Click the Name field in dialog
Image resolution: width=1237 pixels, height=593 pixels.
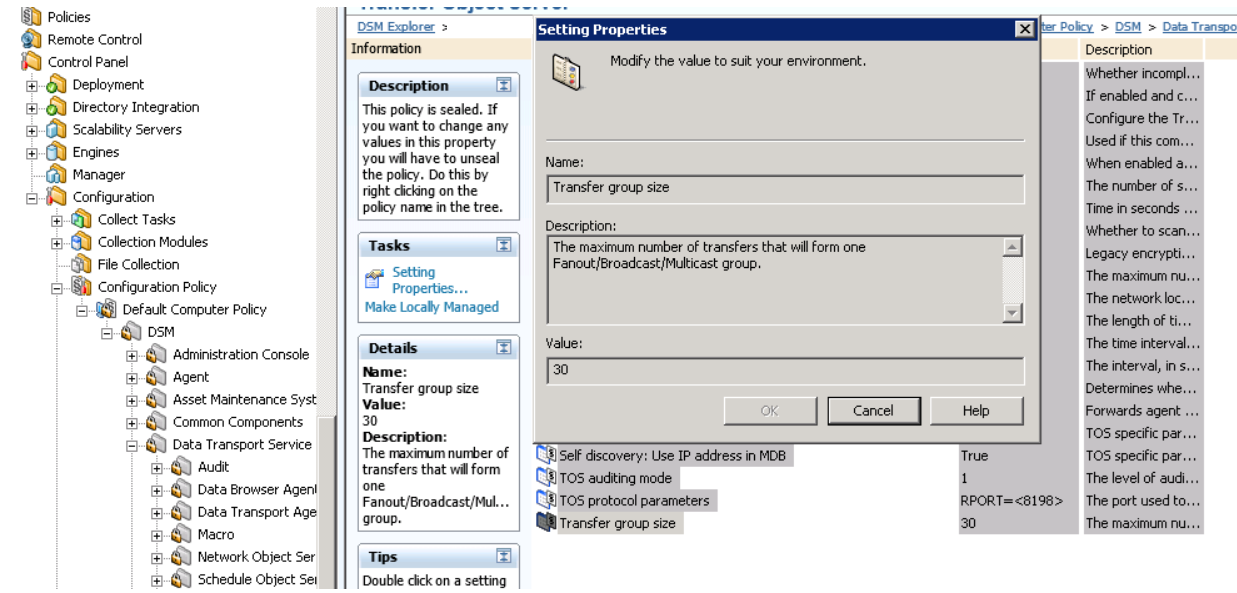click(785, 187)
